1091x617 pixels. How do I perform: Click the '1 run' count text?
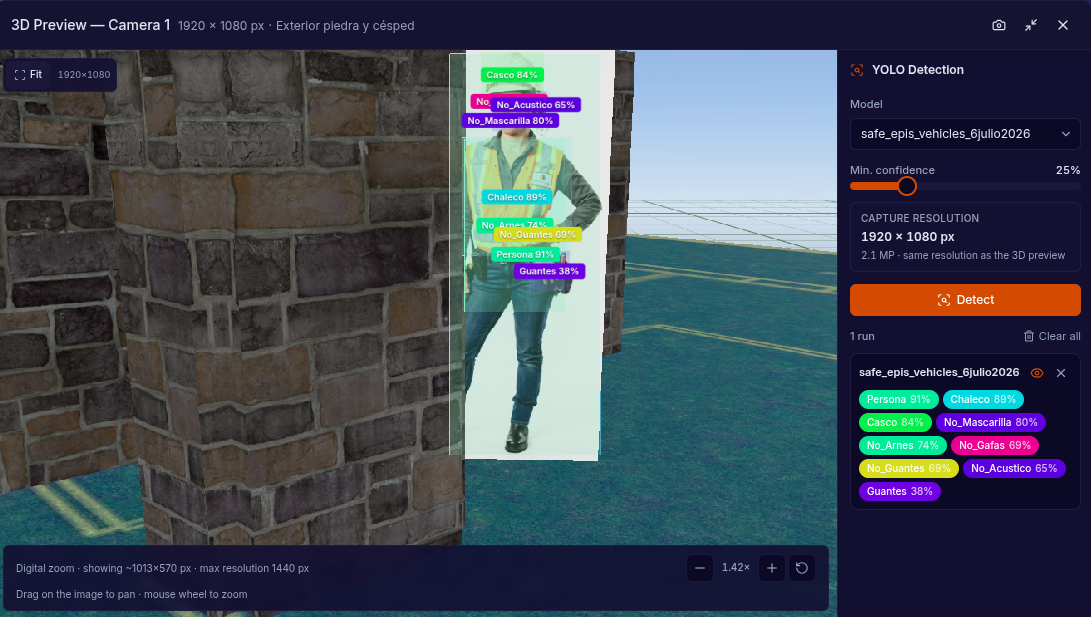862,336
